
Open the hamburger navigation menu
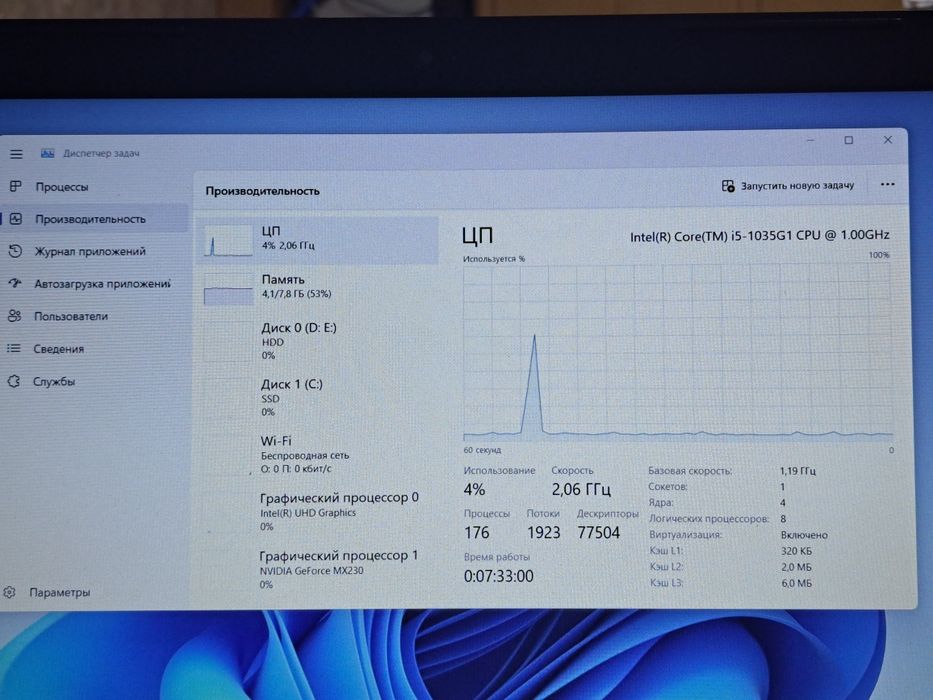[16, 154]
